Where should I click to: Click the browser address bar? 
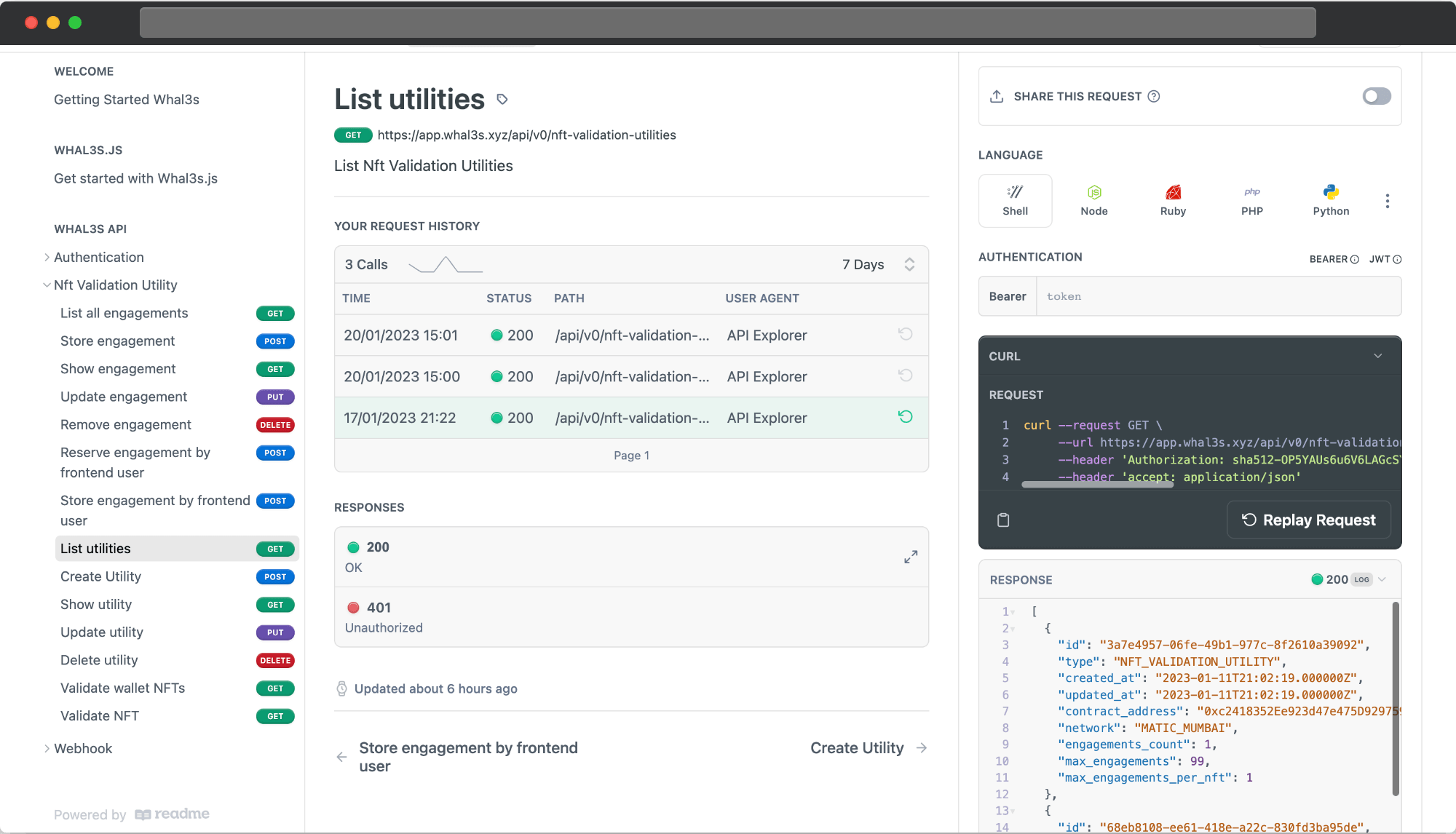point(727,23)
